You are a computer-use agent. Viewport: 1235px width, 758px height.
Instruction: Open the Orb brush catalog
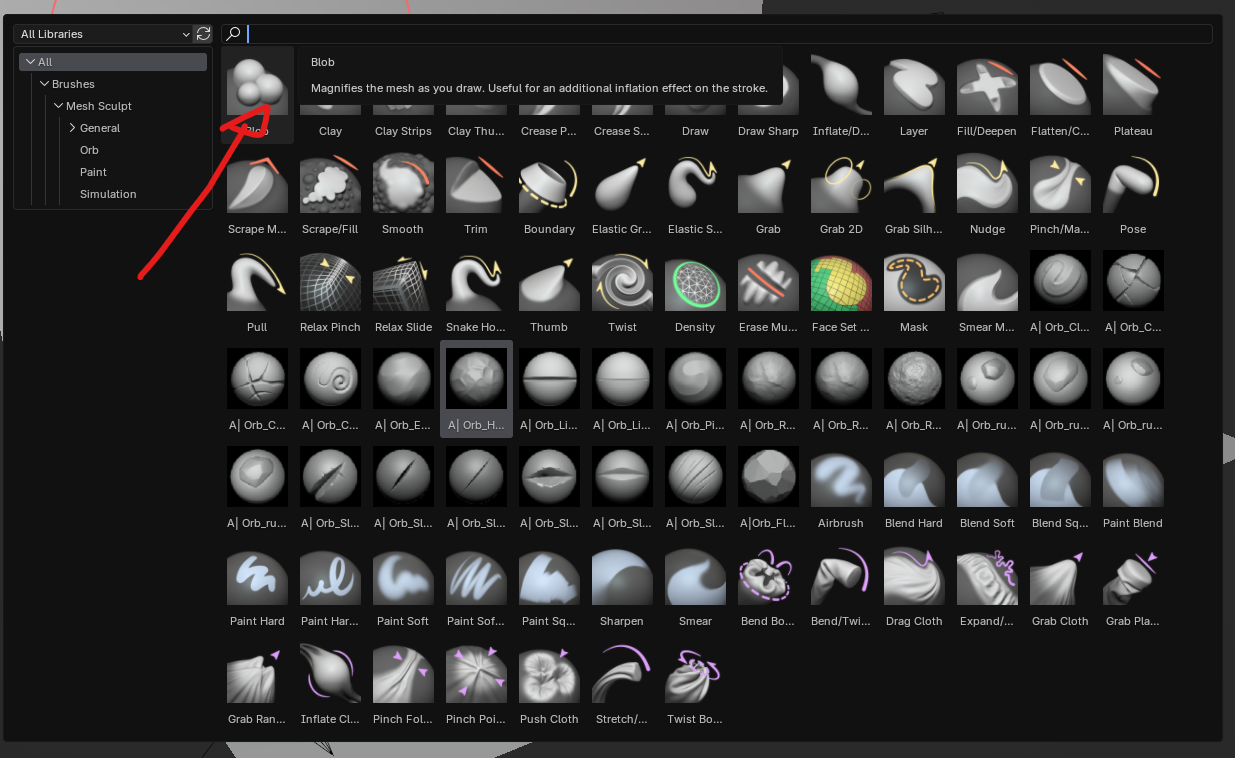pyautogui.click(x=89, y=150)
